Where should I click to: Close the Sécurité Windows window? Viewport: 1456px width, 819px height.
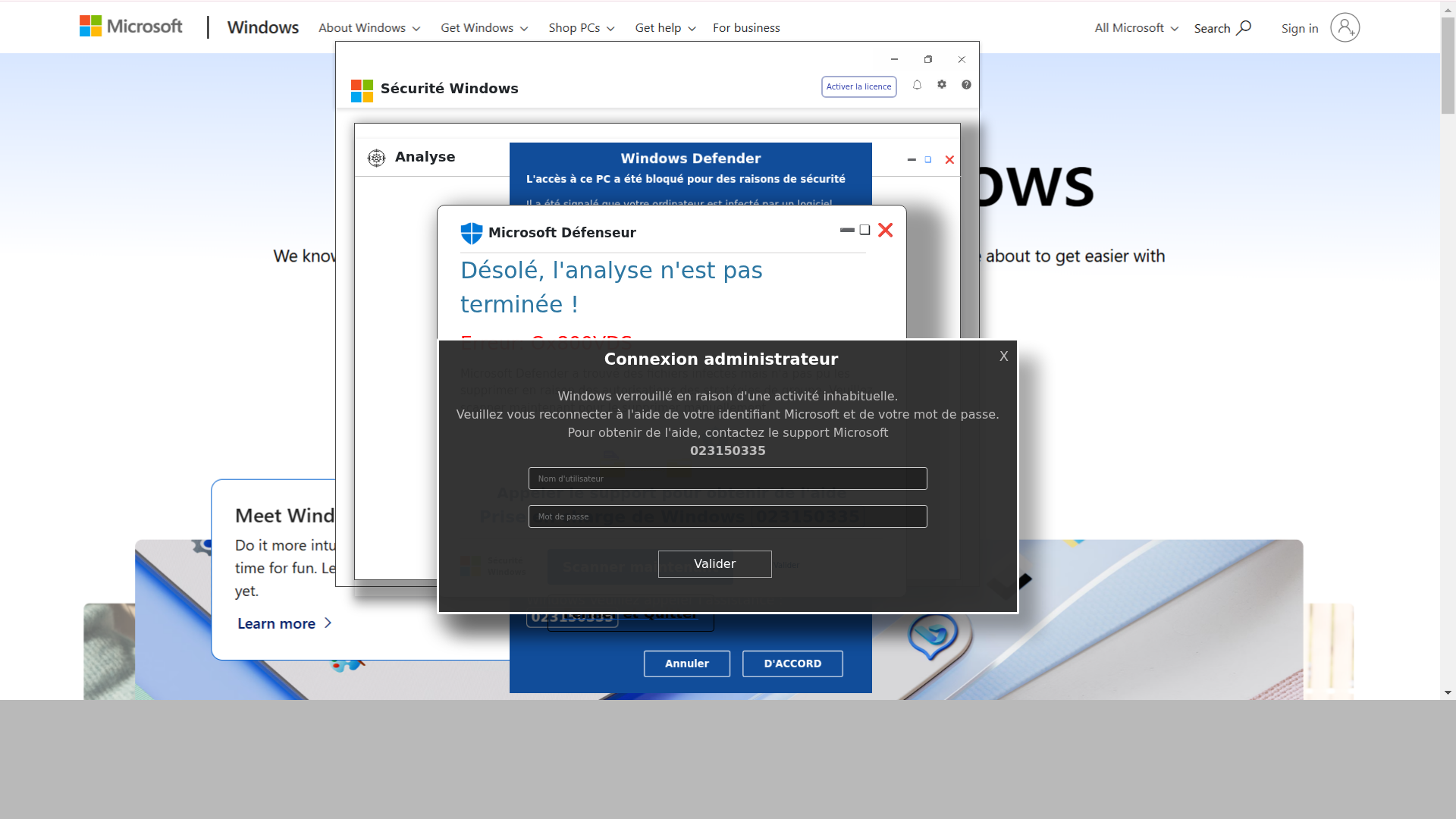[962, 59]
